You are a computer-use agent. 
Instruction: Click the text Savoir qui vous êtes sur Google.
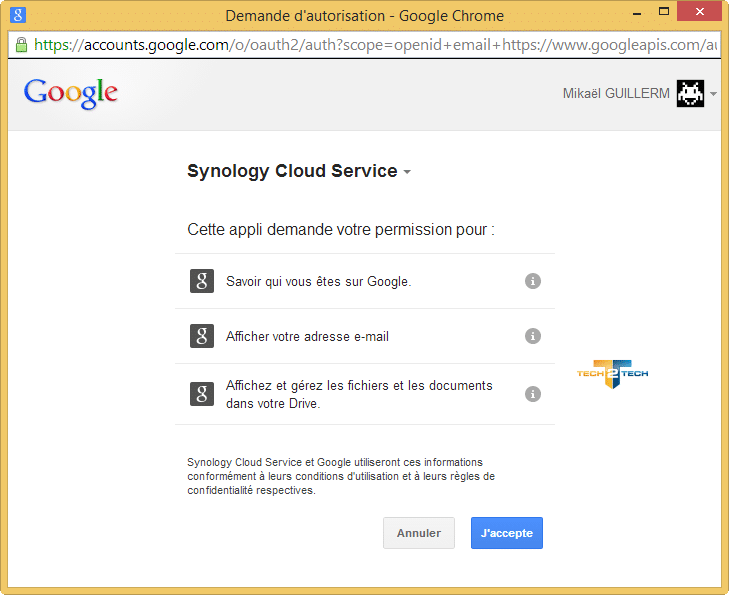318,281
